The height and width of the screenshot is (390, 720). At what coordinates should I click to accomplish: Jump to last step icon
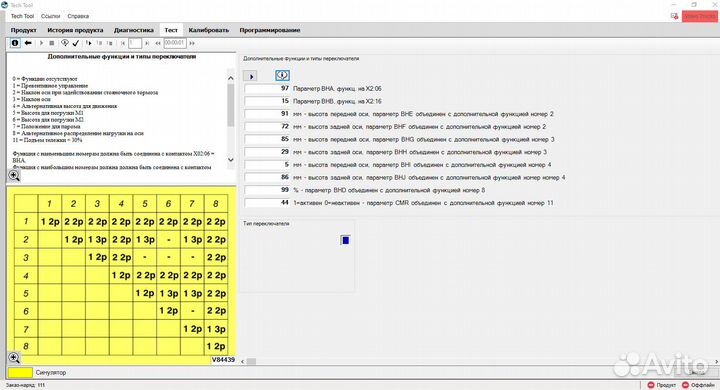coord(147,43)
